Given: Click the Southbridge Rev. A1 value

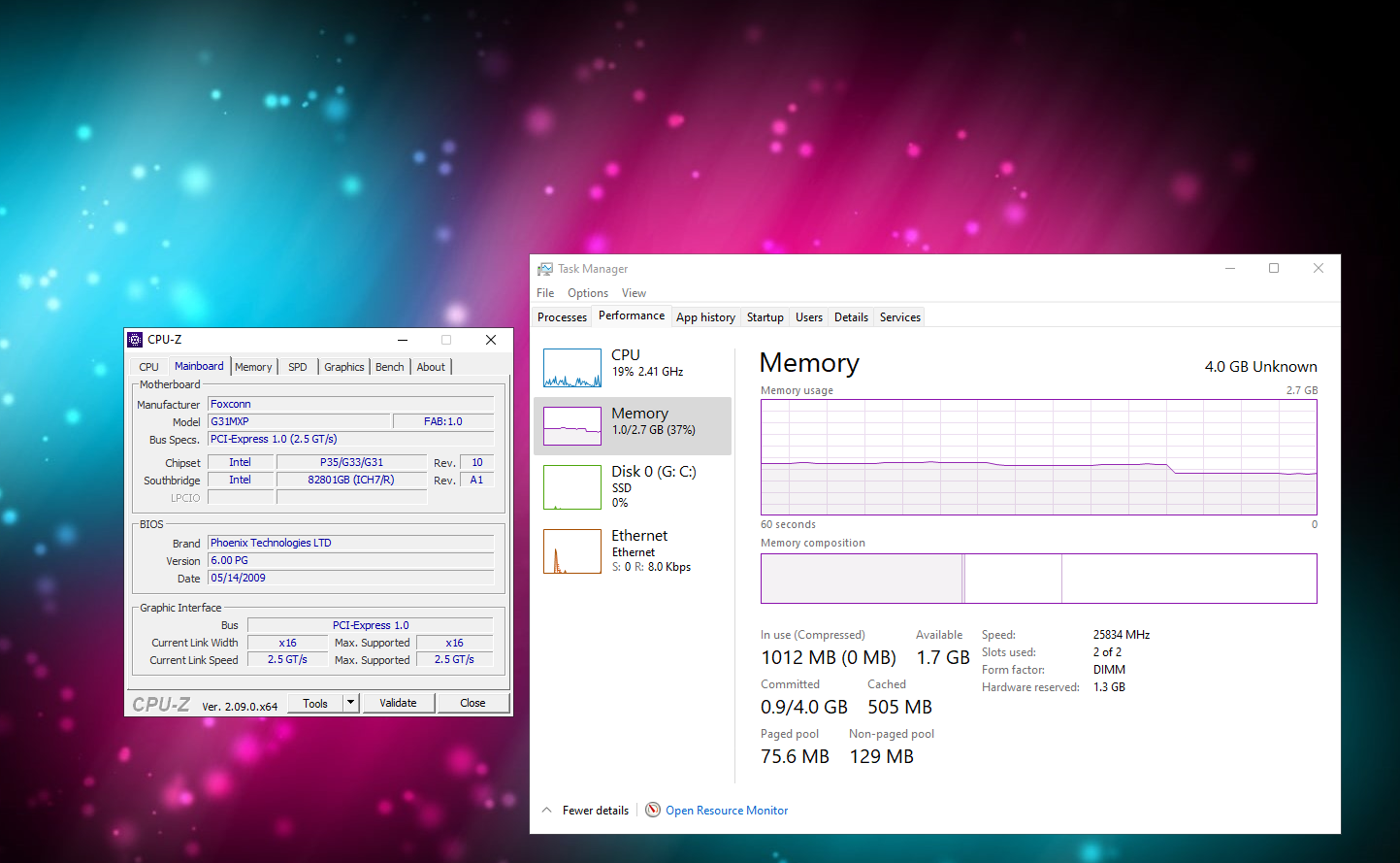Looking at the screenshot, I should pos(476,480).
